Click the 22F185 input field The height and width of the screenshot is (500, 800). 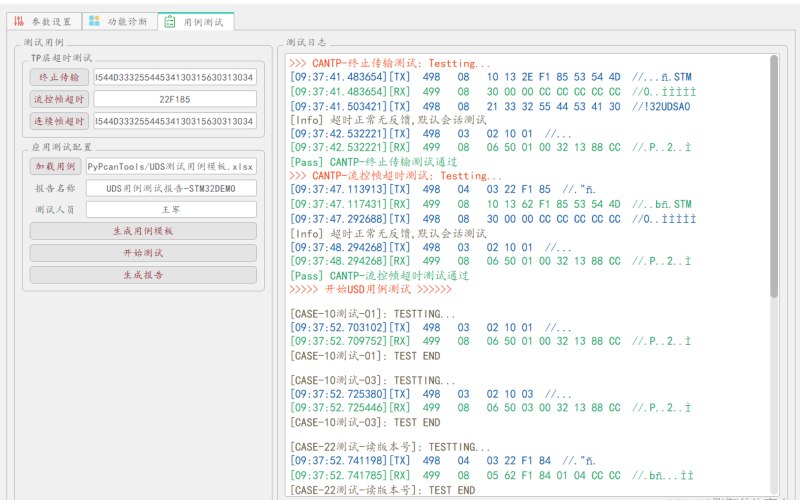click(175, 99)
